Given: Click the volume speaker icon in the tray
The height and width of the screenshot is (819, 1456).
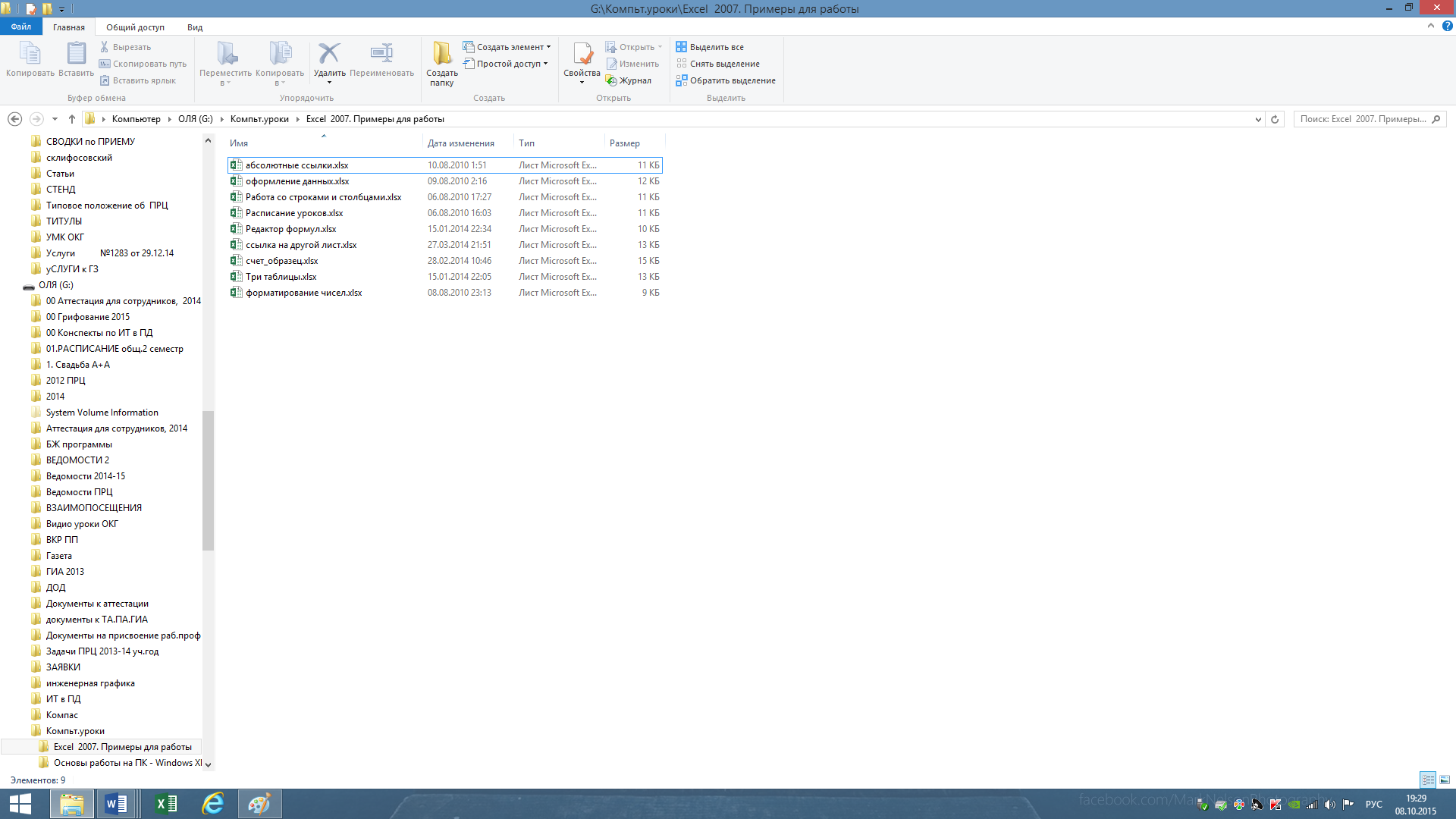Looking at the screenshot, I should click(x=1330, y=805).
